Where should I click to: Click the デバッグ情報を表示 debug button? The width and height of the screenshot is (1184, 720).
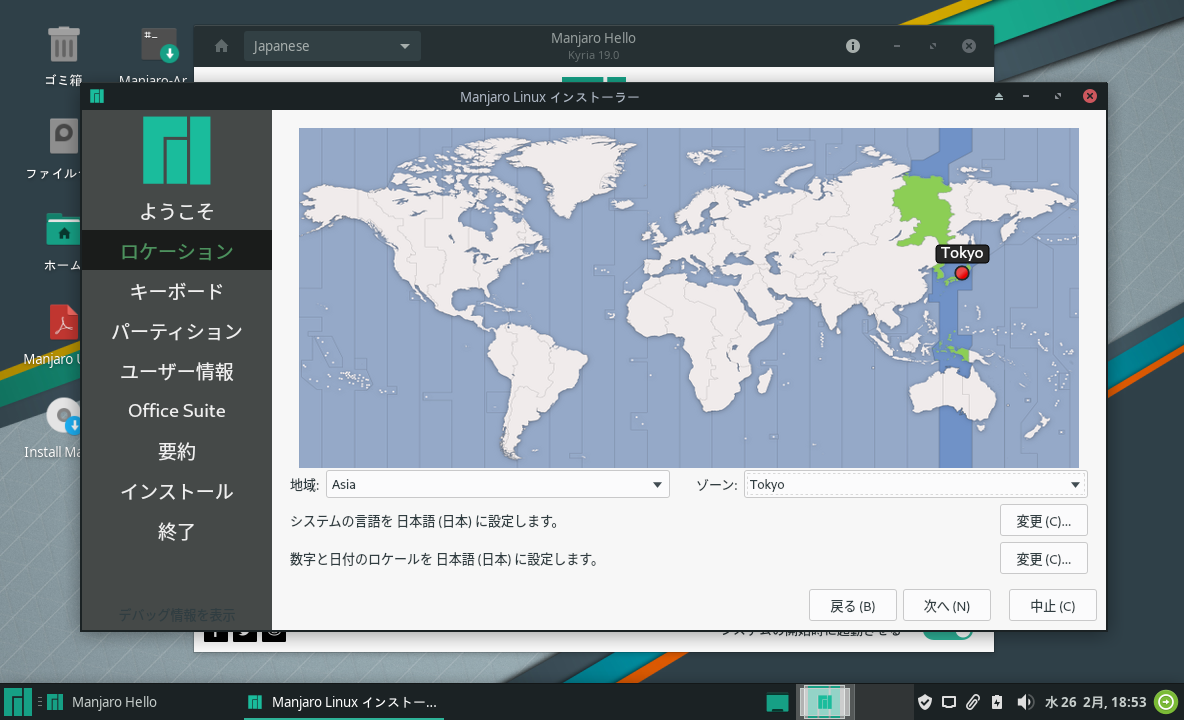pyautogui.click(x=177, y=614)
